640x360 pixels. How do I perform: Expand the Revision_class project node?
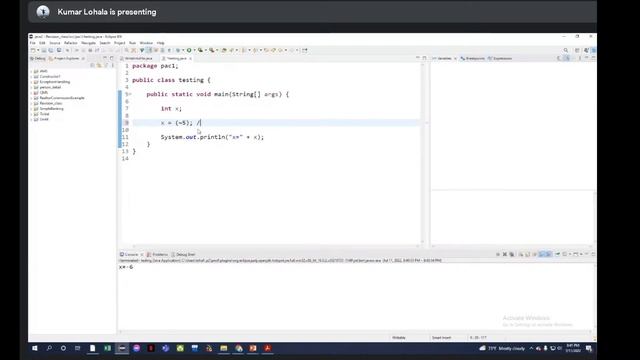click(31, 103)
